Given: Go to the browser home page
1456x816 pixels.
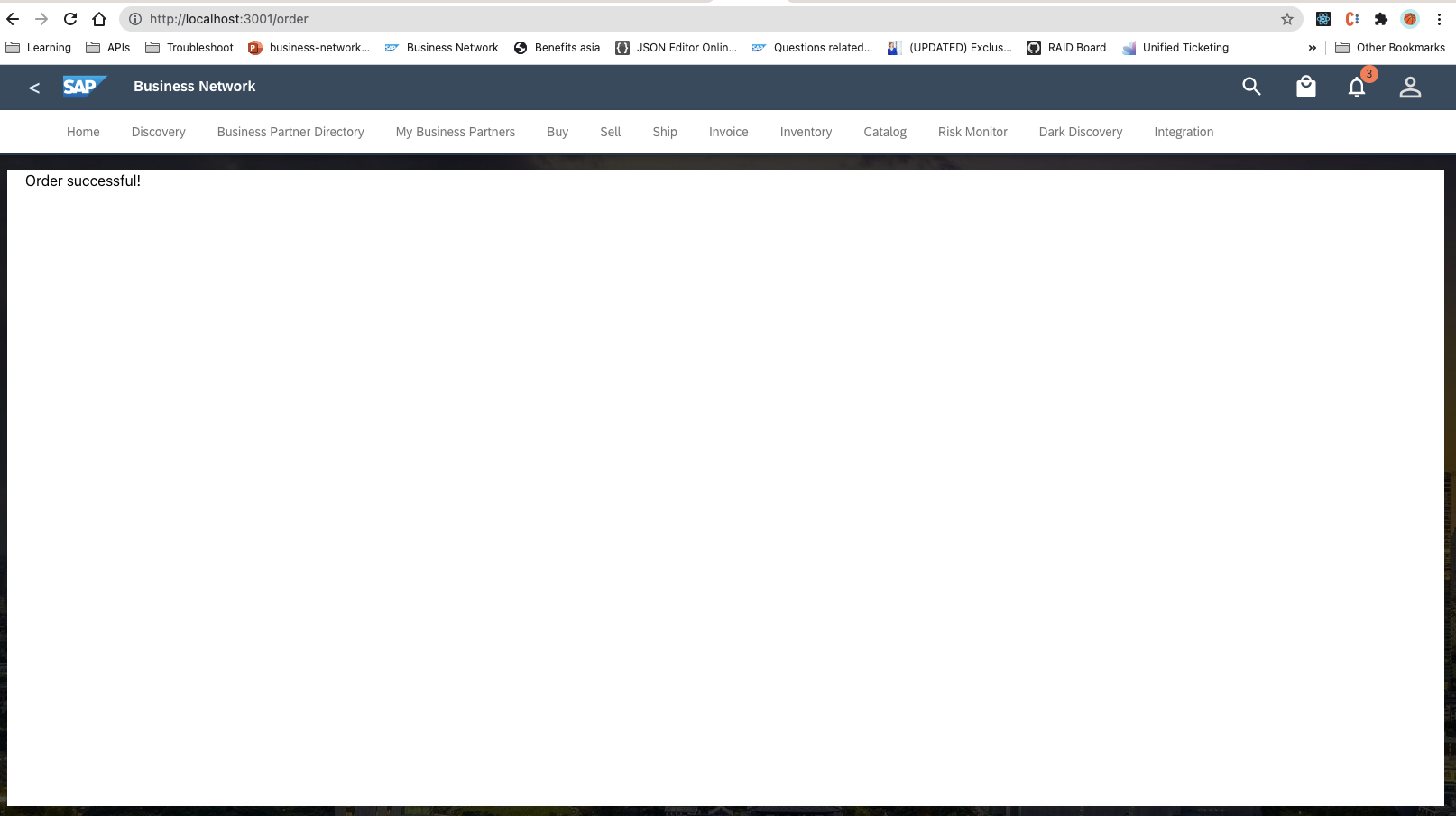Looking at the screenshot, I should (99, 19).
